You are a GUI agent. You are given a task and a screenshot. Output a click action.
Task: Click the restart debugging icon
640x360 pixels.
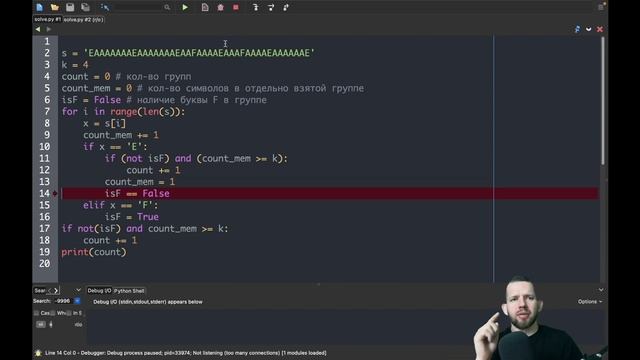pos(220,7)
